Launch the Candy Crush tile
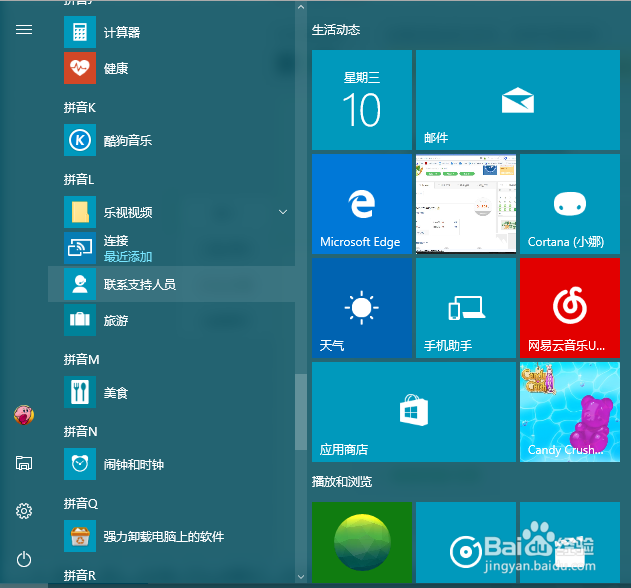This screenshot has width=631, height=588. [570, 412]
